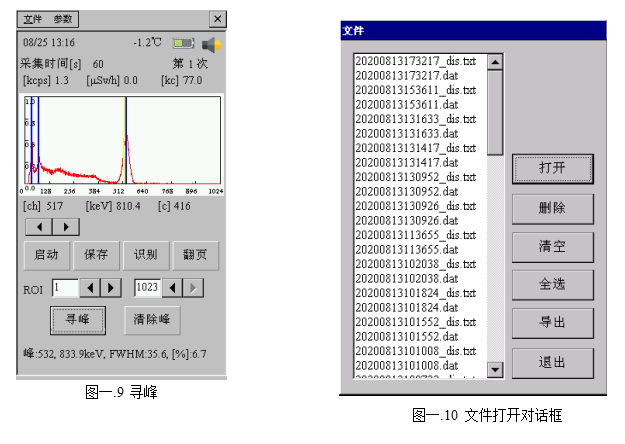
Task: Click the 识别 identify button
Action: [x=145, y=254]
